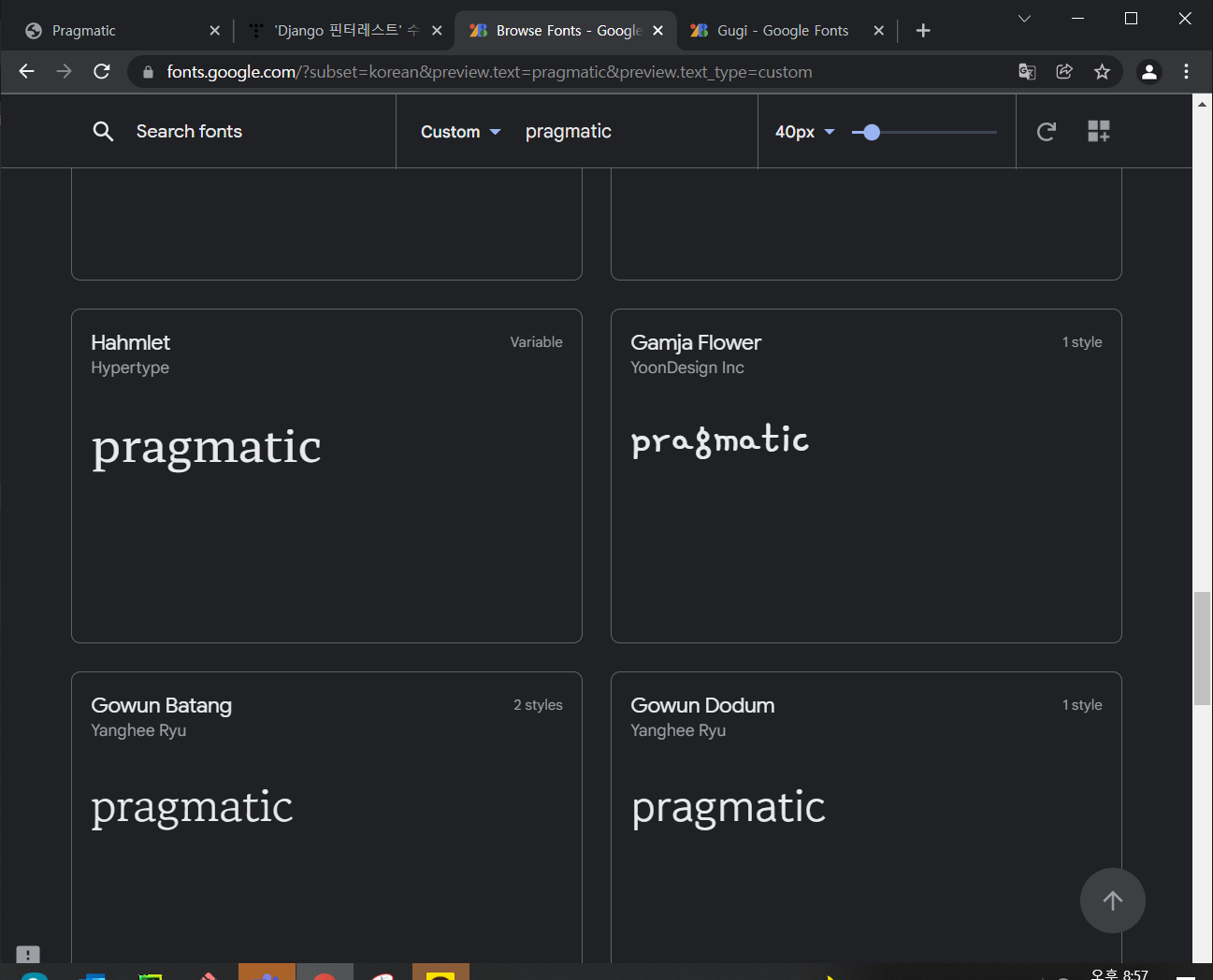Close the Pragmatic tab
Viewport: 1213px width, 980px height.
[x=215, y=31]
